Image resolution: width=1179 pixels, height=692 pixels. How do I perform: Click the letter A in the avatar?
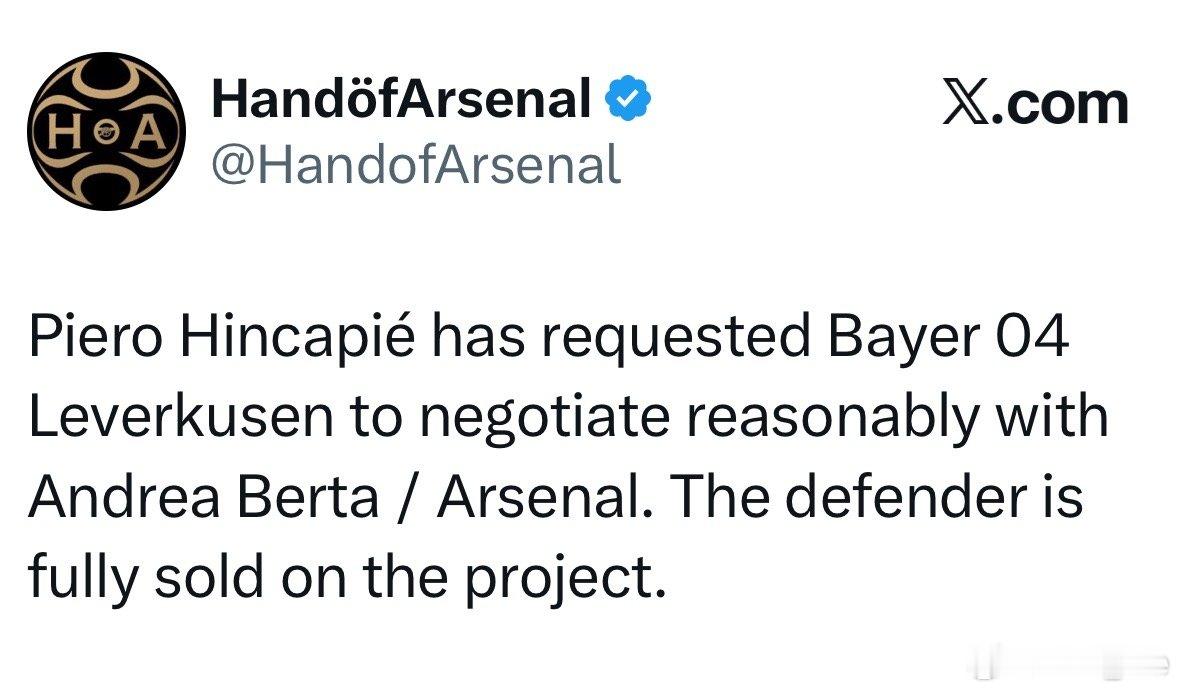click(146, 132)
